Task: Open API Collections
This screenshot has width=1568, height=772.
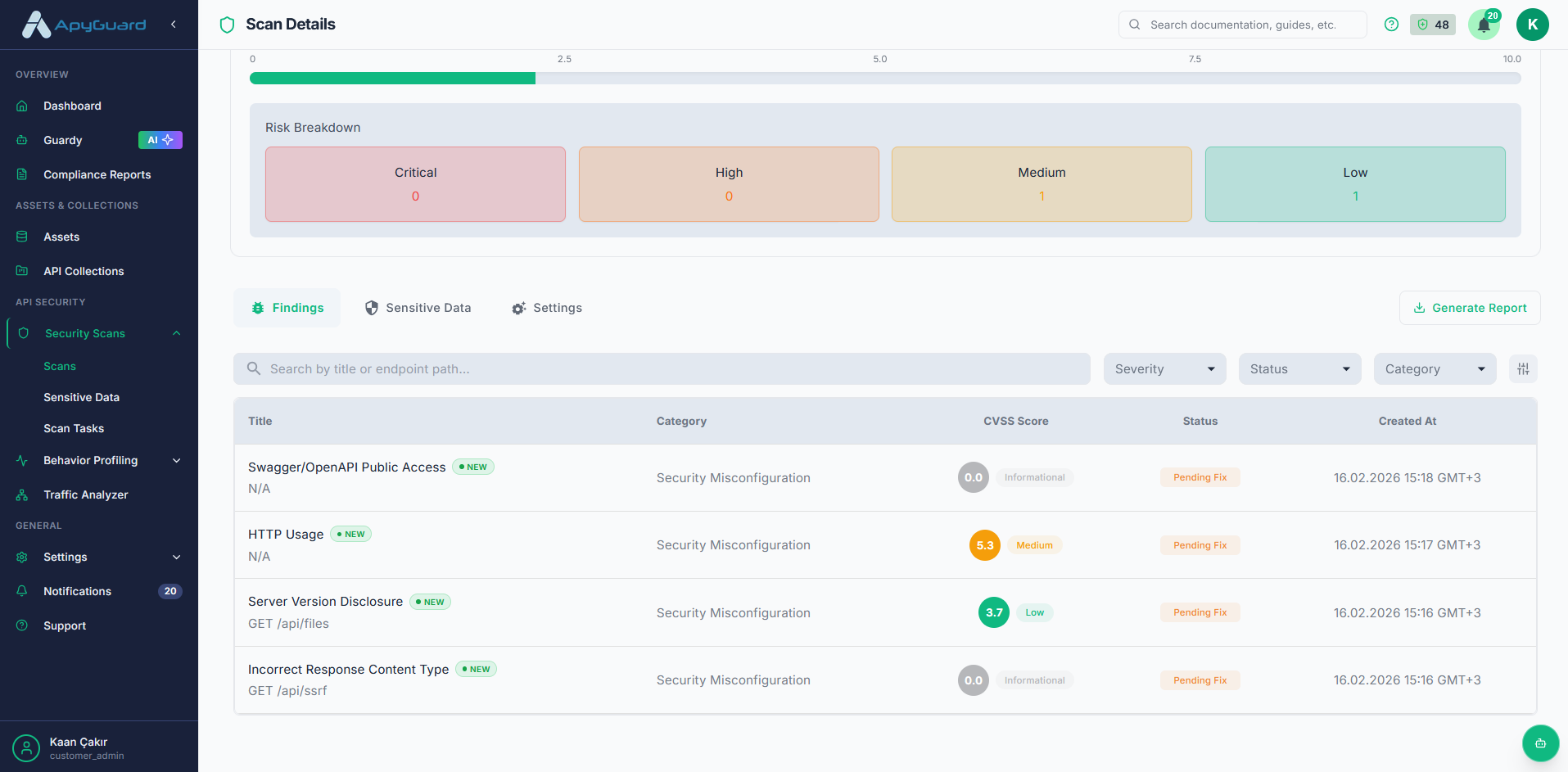Action: 84,271
